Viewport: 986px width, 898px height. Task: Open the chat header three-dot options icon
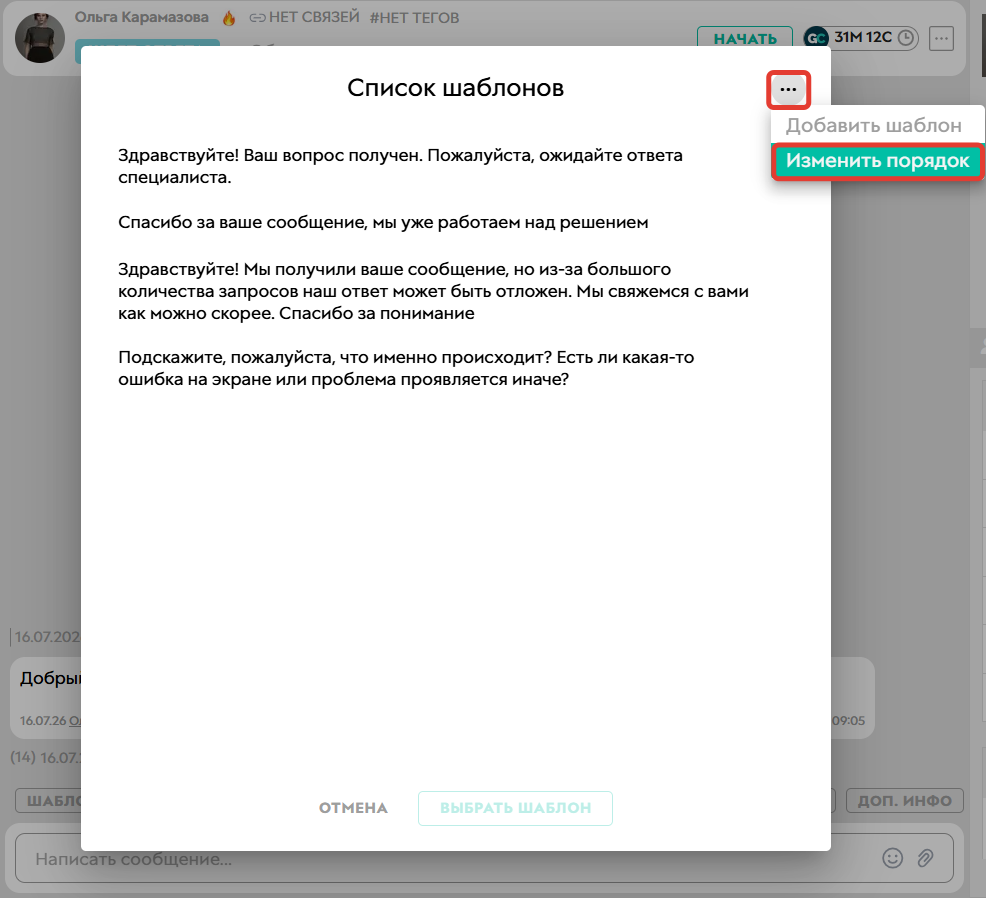(x=941, y=38)
